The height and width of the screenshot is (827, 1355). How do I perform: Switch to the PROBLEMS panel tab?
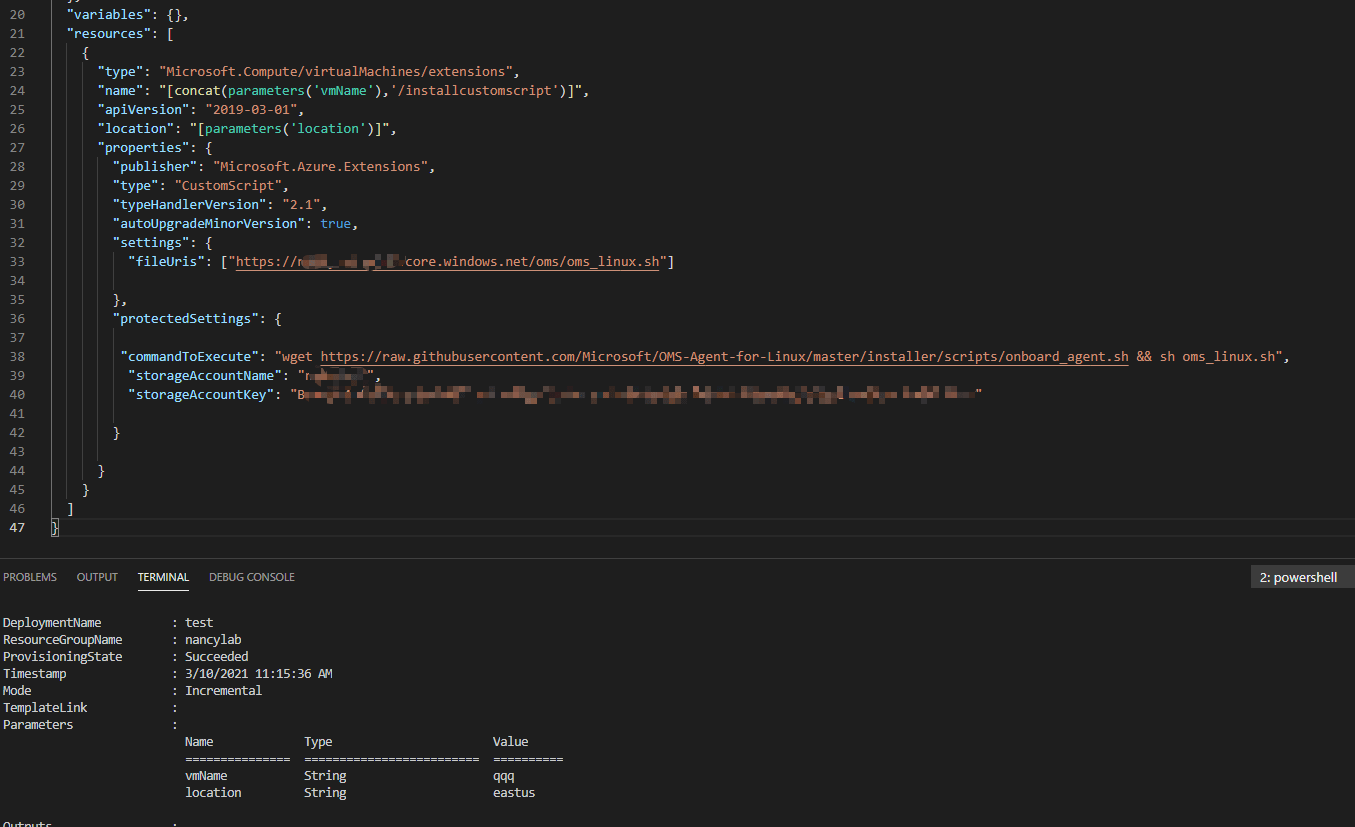point(30,577)
